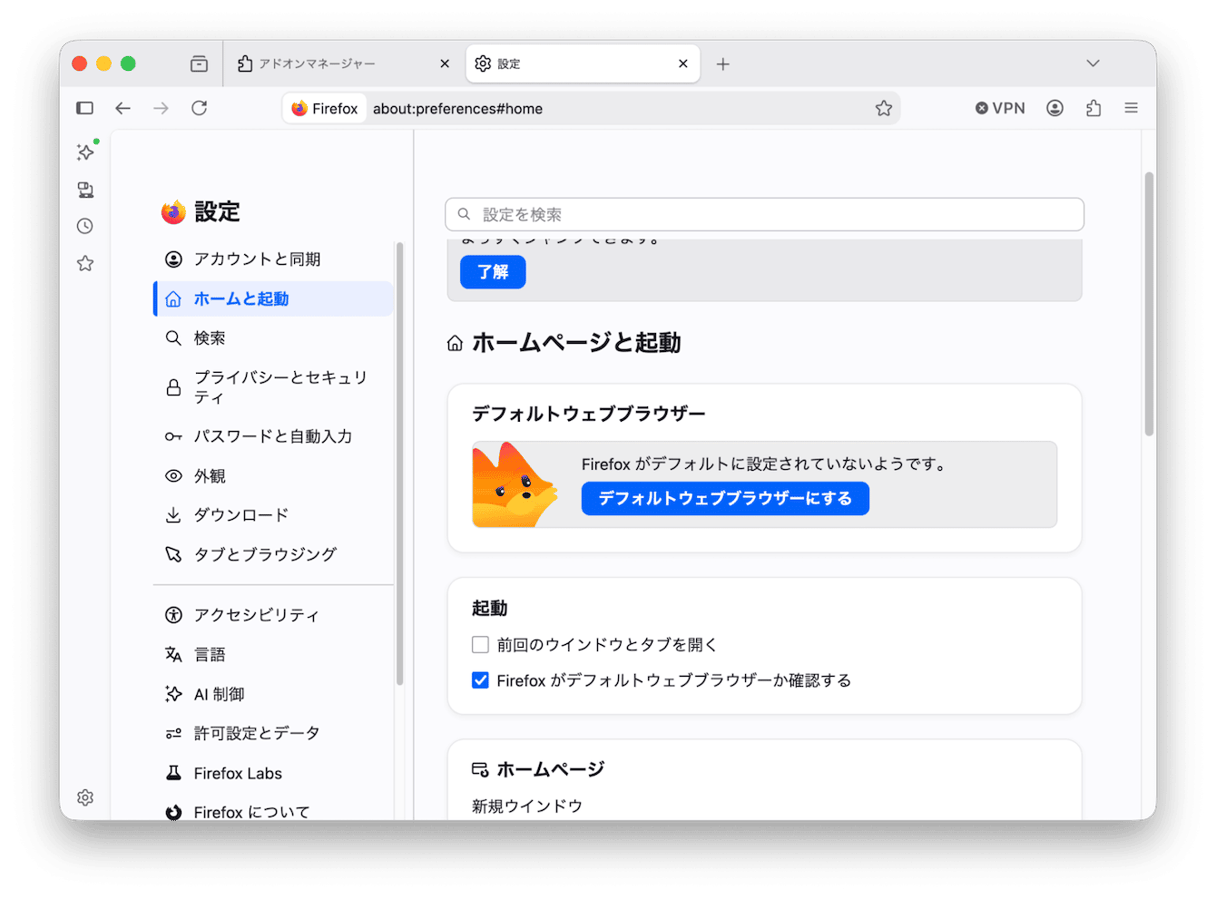Close the 設定 tab
Screen dimensions: 1216x899
tap(683, 64)
